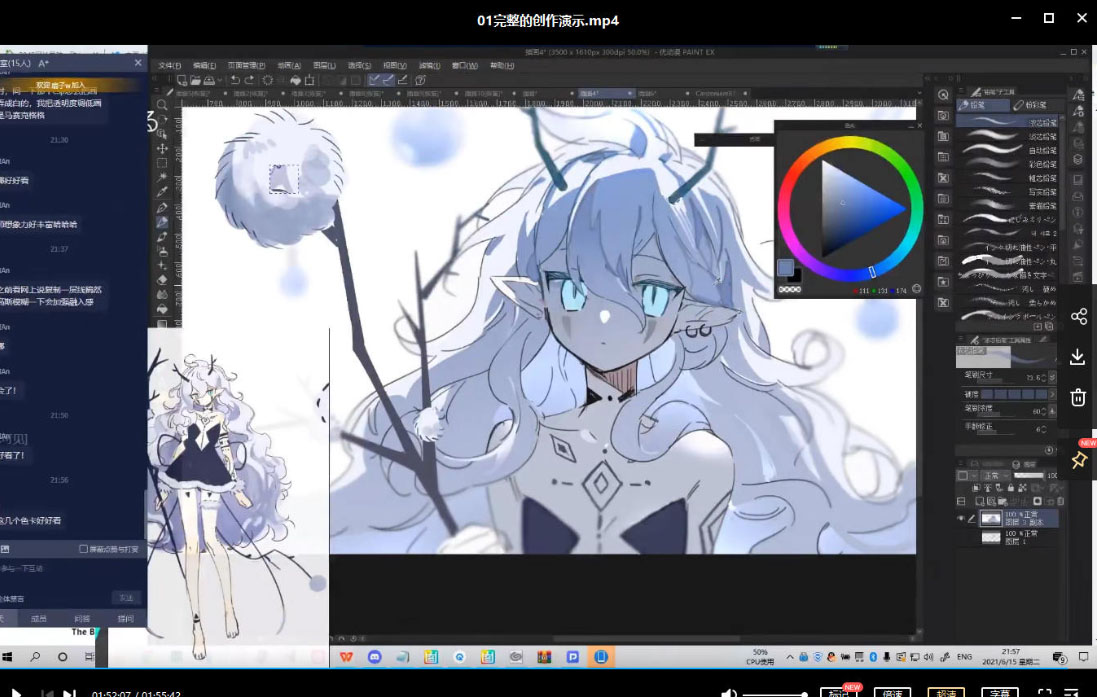Select the eraser tool in the toolbox

pyautogui.click(x=162, y=280)
